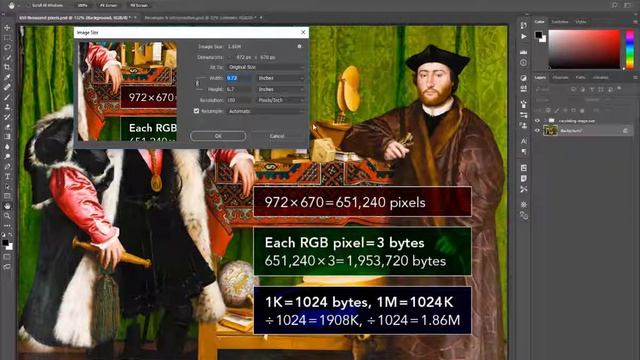
Task: Hide the layer group above Background
Action: point(537,121)
